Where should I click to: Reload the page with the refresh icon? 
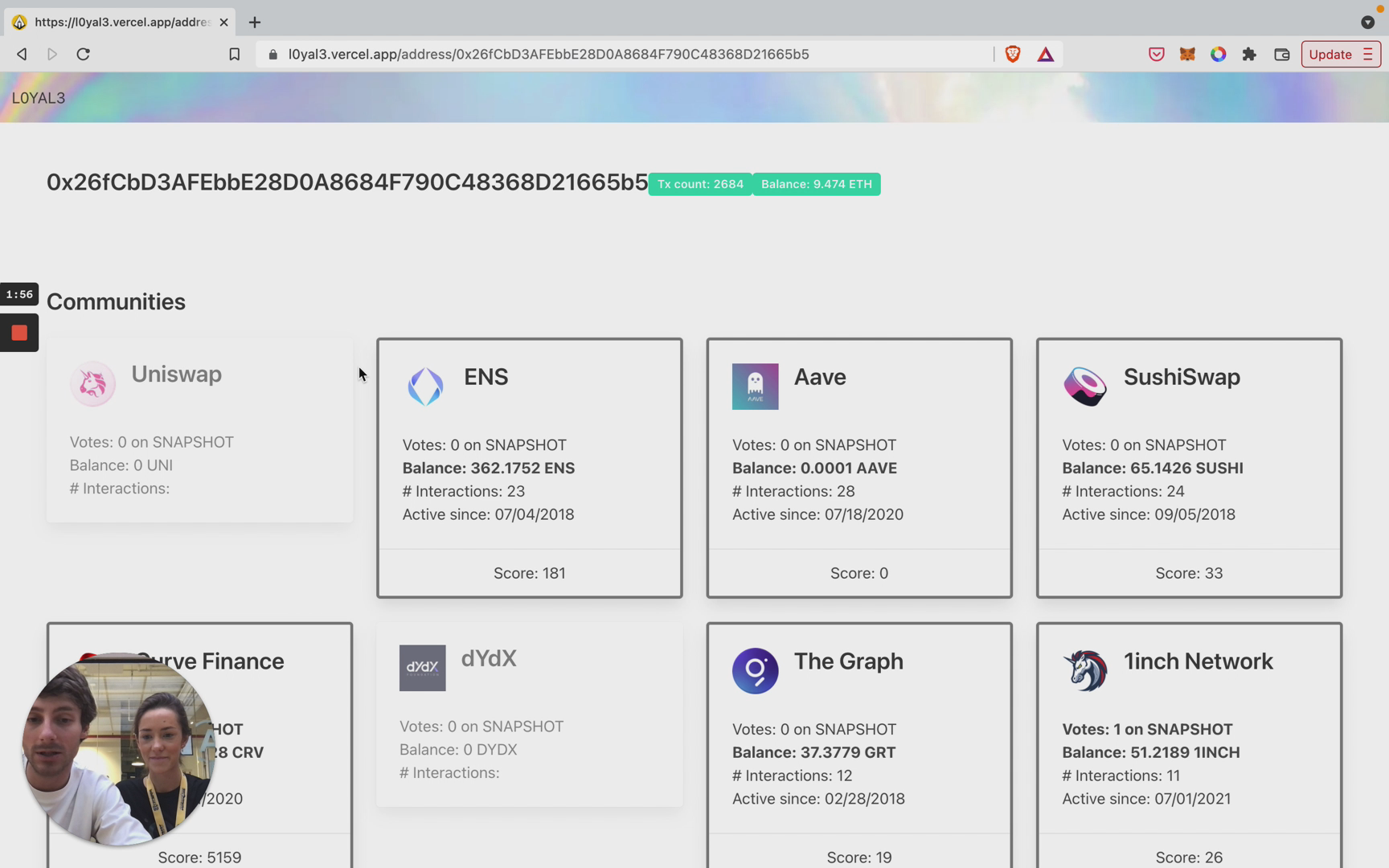tap(83, 54)
